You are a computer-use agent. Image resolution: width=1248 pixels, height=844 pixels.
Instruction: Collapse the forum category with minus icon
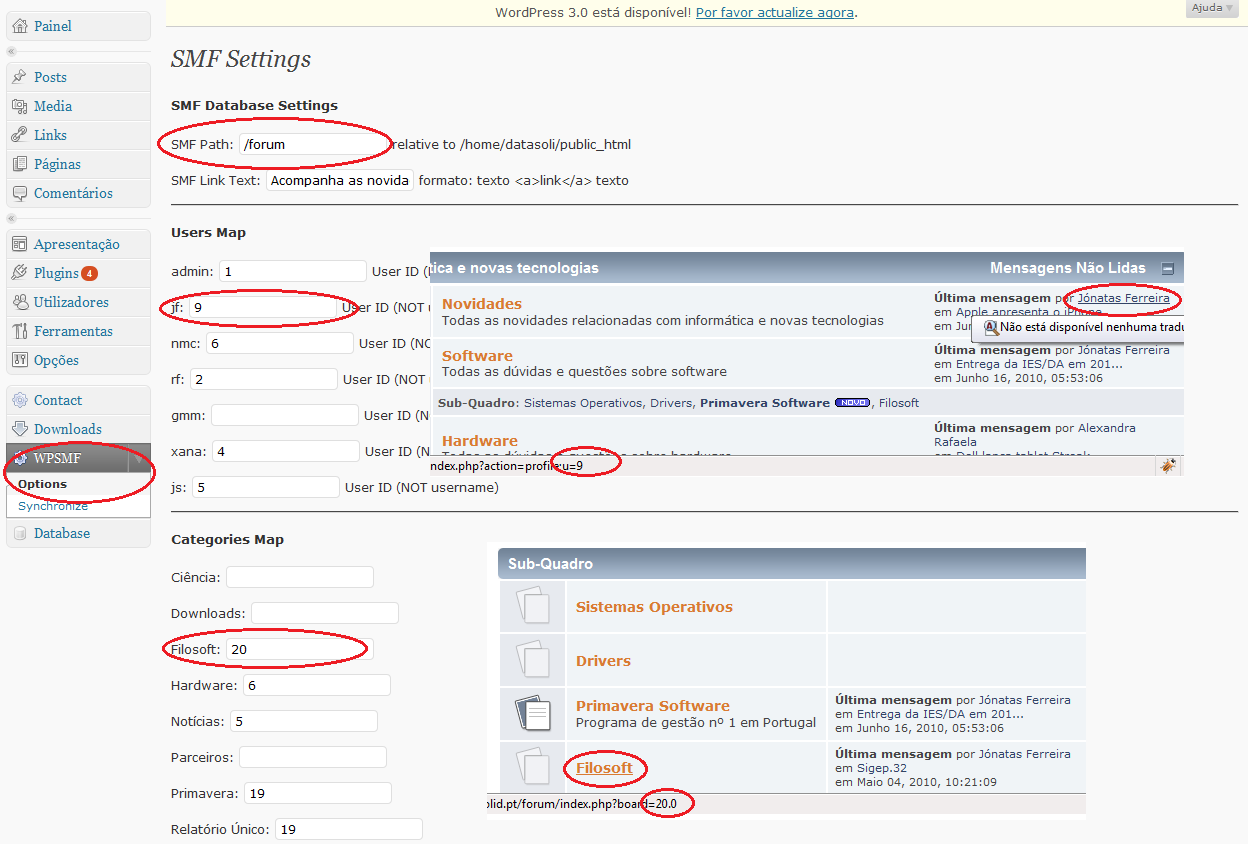click(x=1167, y=268)
